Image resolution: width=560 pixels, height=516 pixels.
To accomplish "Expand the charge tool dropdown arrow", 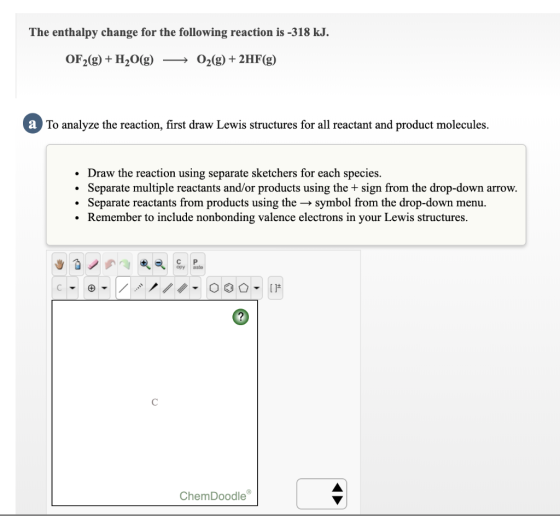I will [x=104, y=288].
